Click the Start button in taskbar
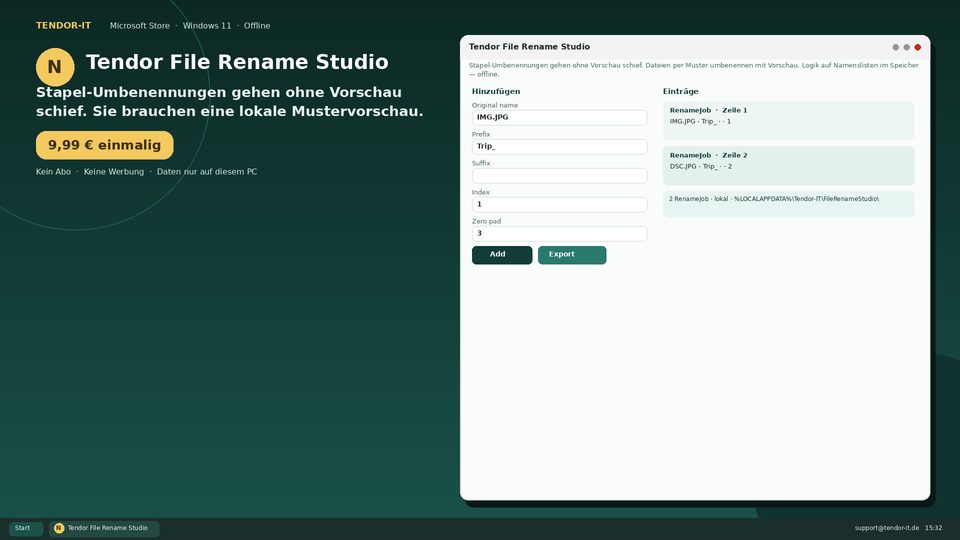The image size is (960, 540). click(26, 528)
